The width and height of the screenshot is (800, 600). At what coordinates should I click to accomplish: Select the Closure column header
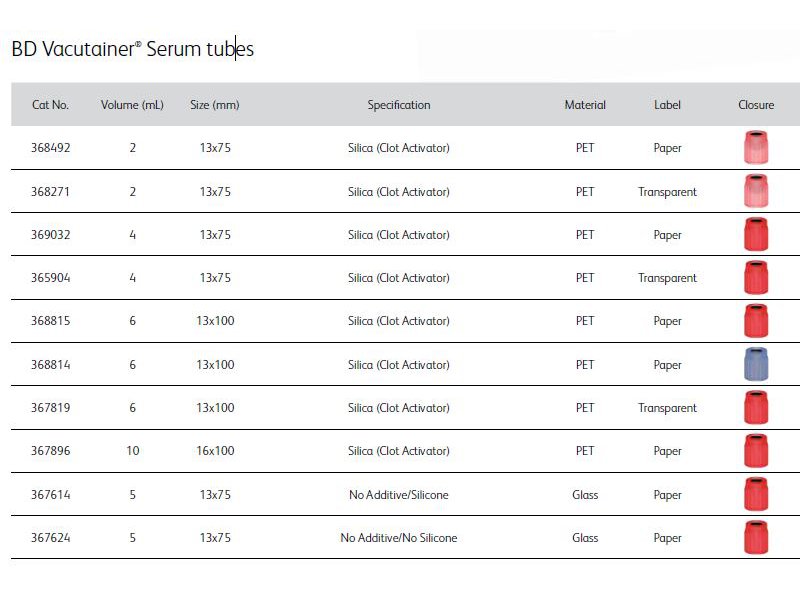[756, 105]
